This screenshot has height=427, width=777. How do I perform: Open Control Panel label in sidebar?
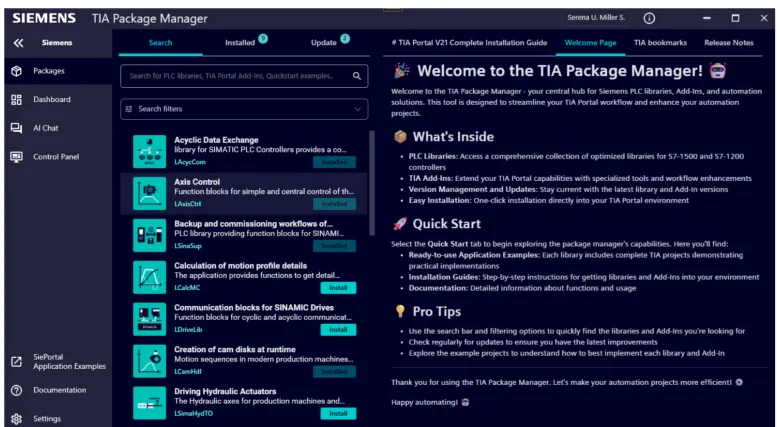56,157
